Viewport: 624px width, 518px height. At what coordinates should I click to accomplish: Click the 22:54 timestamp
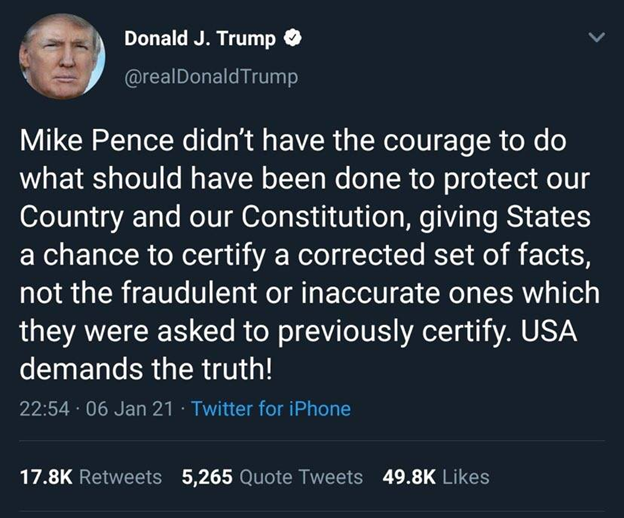coord(45,409)
